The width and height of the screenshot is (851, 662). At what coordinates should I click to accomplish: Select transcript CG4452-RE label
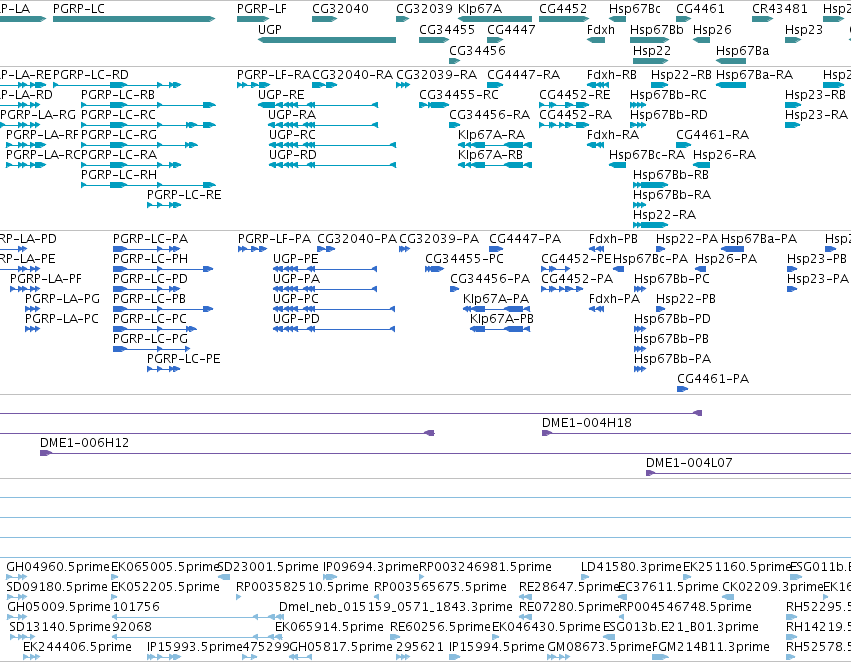point(574,94)
